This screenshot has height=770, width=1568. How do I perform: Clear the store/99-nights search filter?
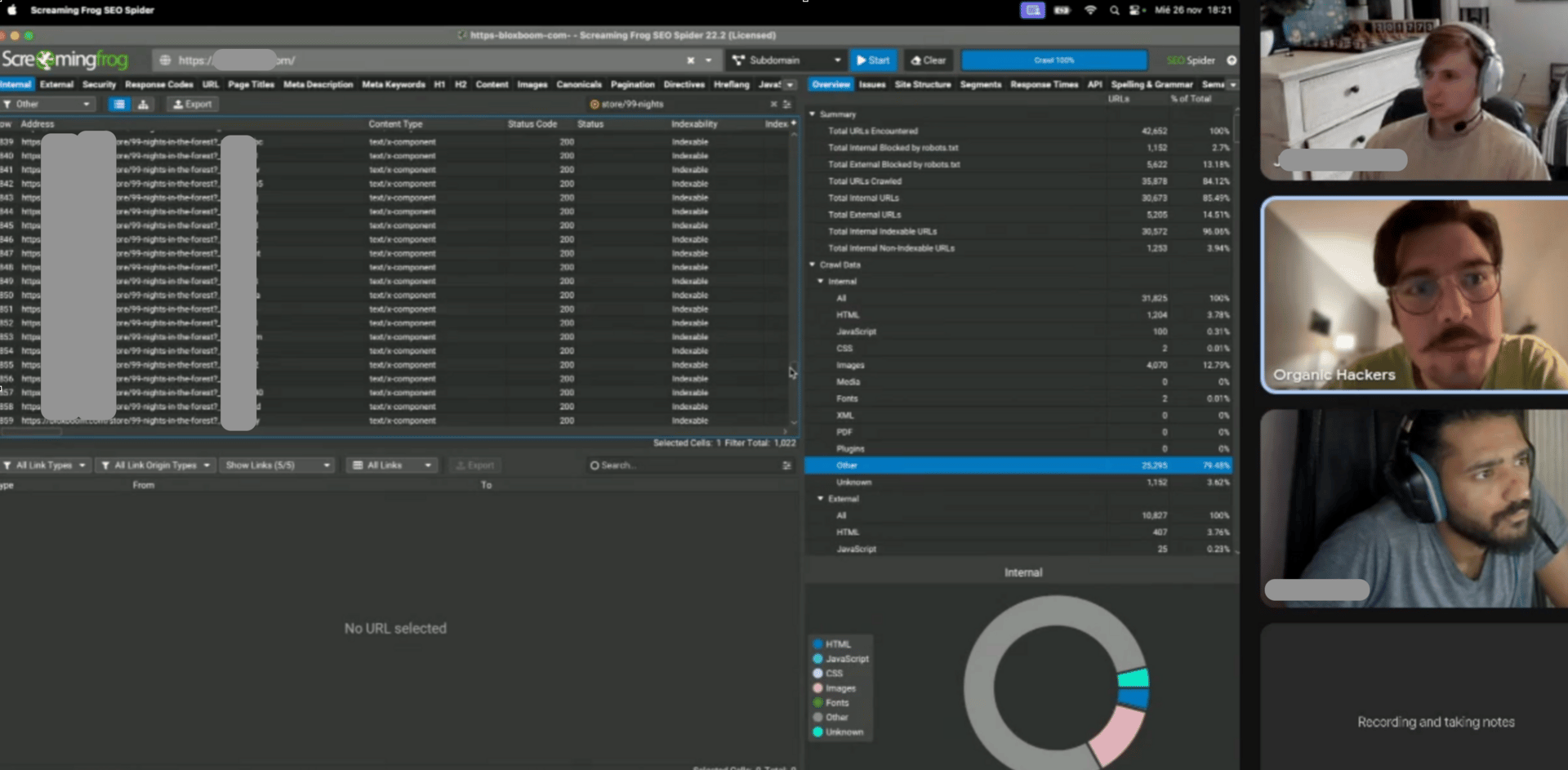[773, 105]
